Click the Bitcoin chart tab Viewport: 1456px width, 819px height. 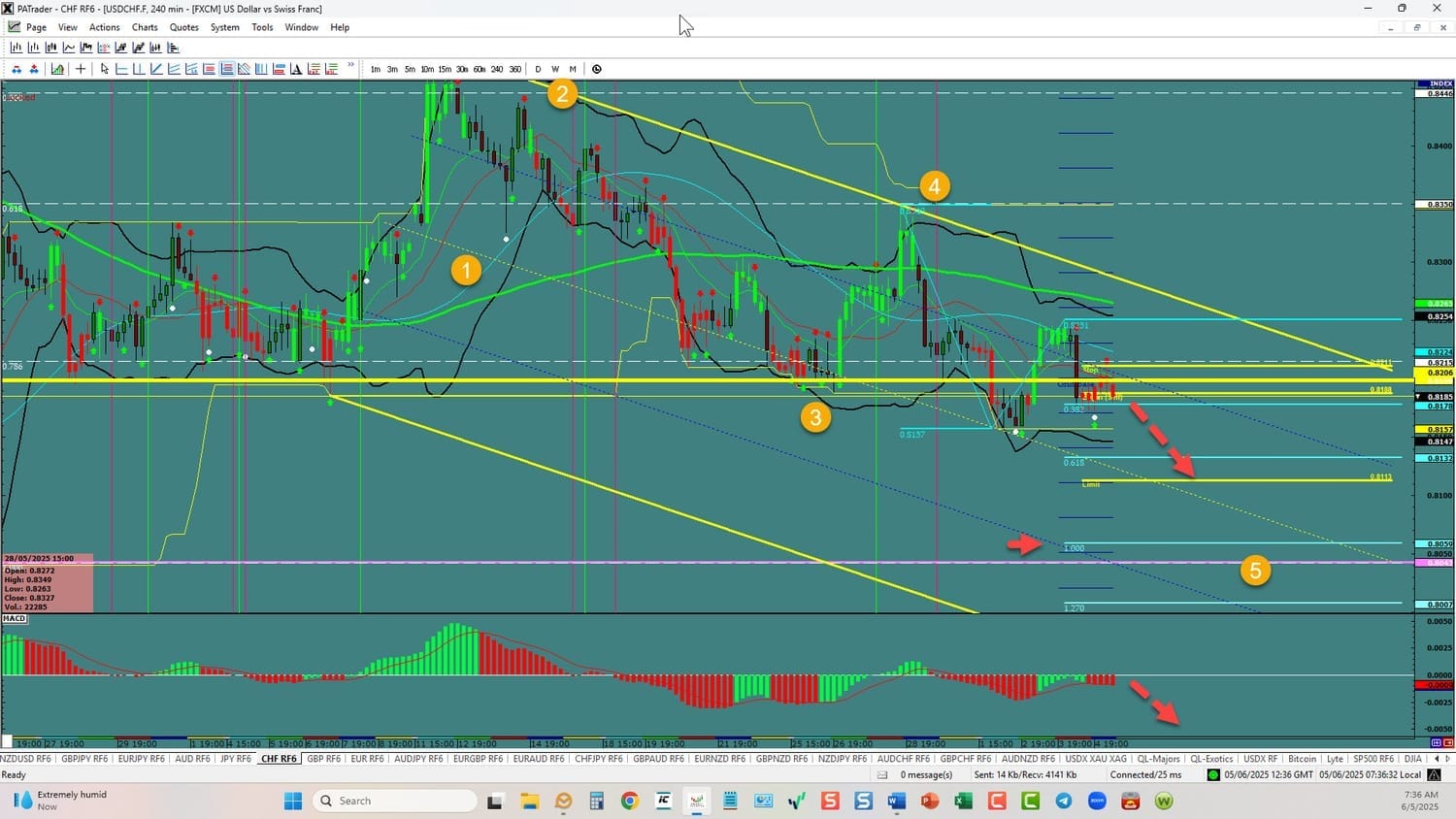click(x=1302, y=759)
